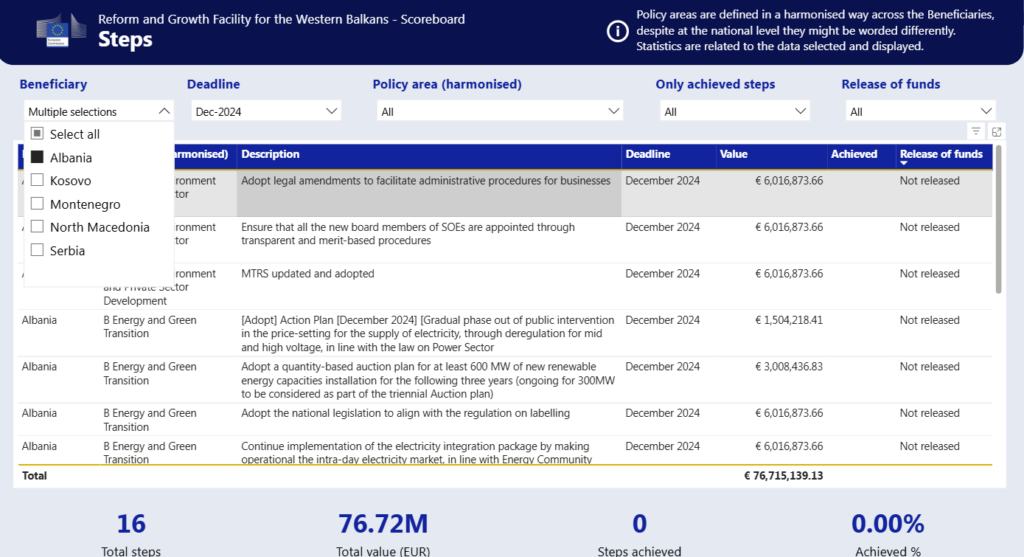Uncheck the Albania checkbox
This screenshot has width=1024, height=557.
37,157
